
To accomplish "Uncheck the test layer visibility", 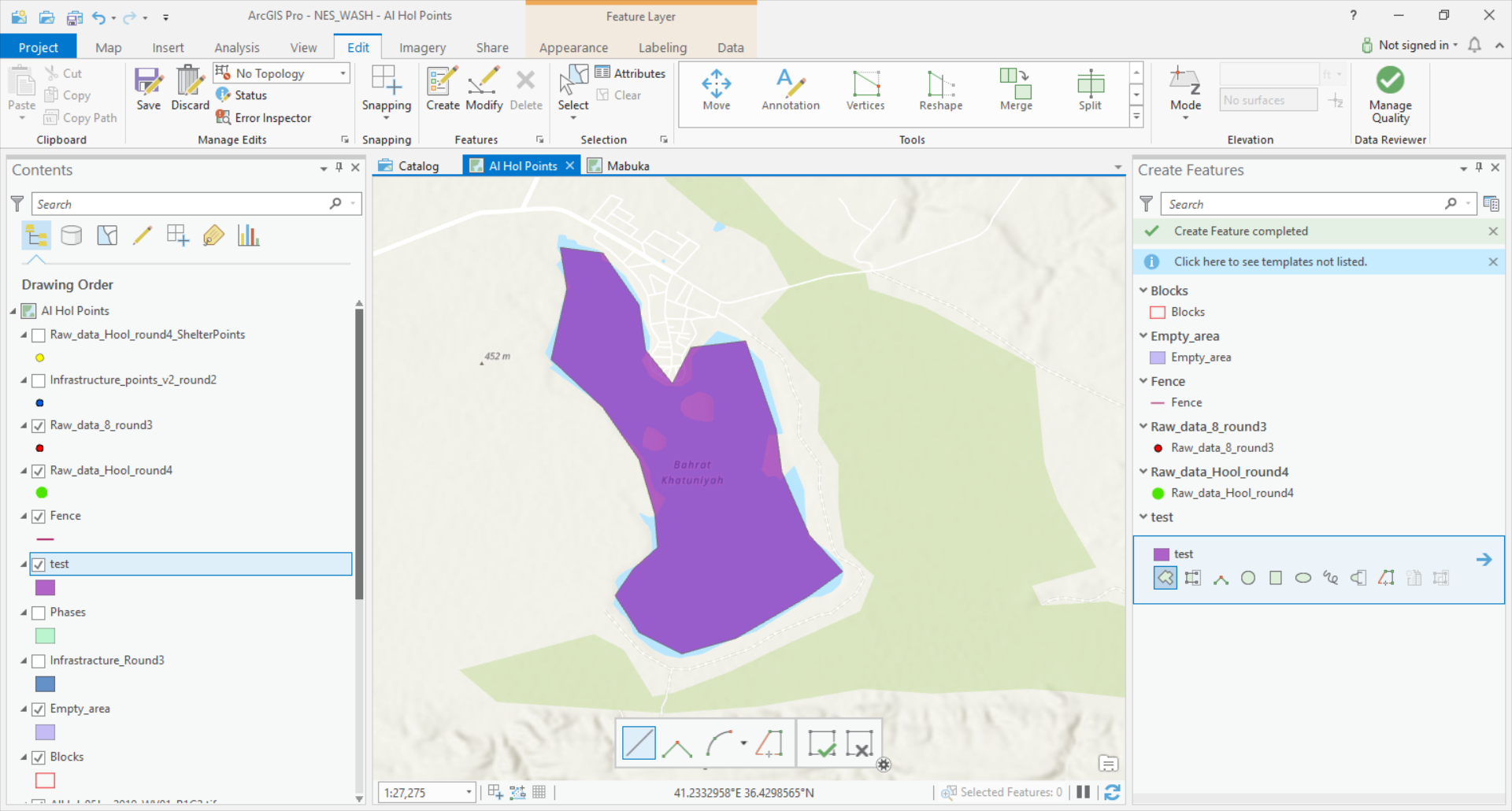I will click(38, 565).
